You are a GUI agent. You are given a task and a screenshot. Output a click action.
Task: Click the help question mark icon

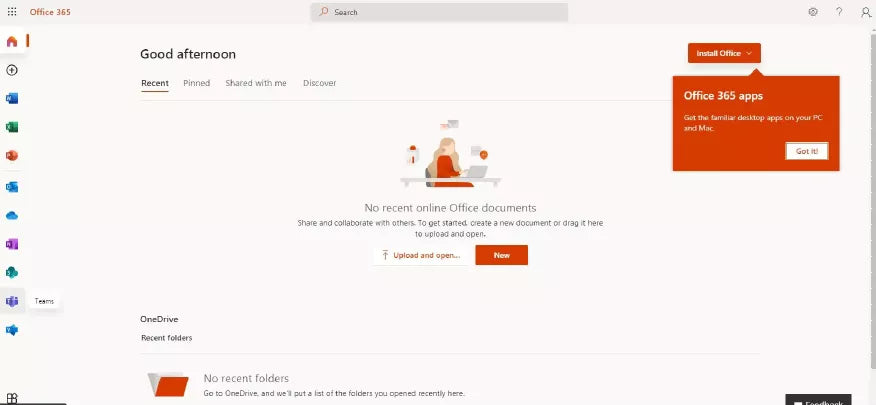(x=839, y=12)
